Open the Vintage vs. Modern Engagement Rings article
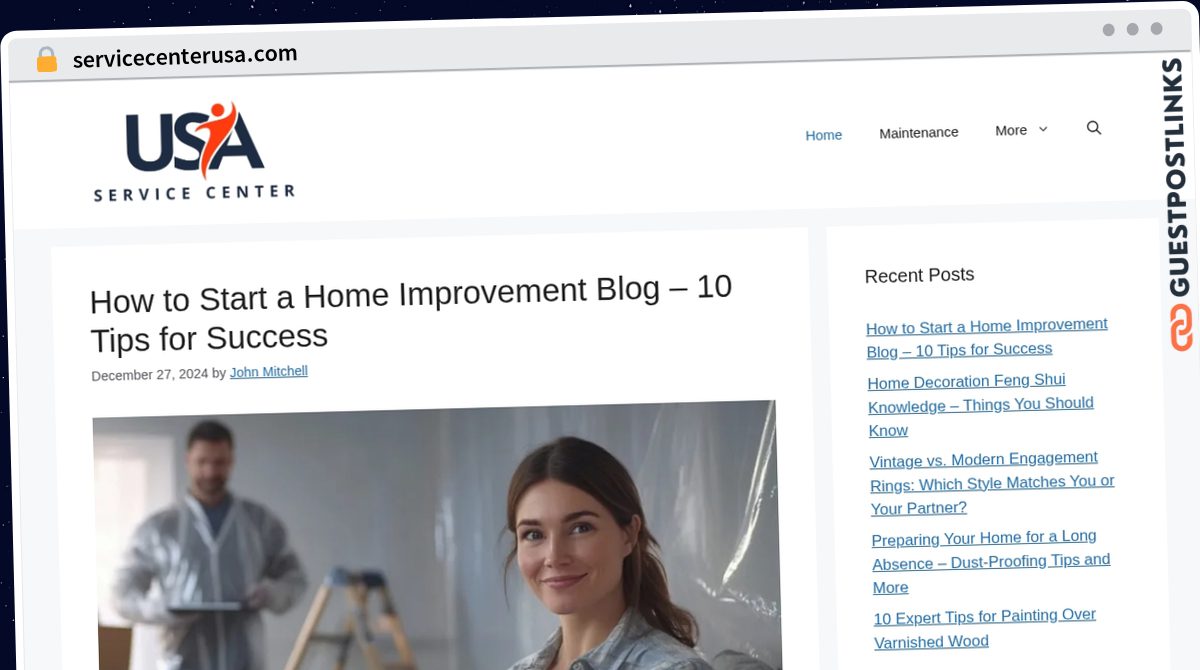The height and width of the screenshot is (670, 1200). (x=991, y=482)
